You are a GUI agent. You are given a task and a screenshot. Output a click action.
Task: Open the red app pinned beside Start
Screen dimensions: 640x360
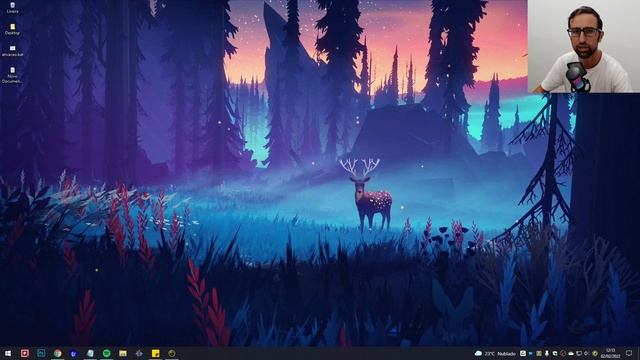coord(24,353)
